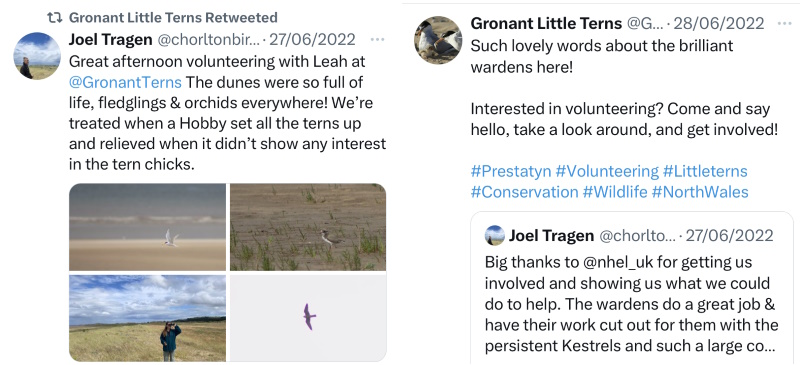Open more options on Joel Tragen's retweeted tweet
This screenshot has width=800, height=365.
378,39
